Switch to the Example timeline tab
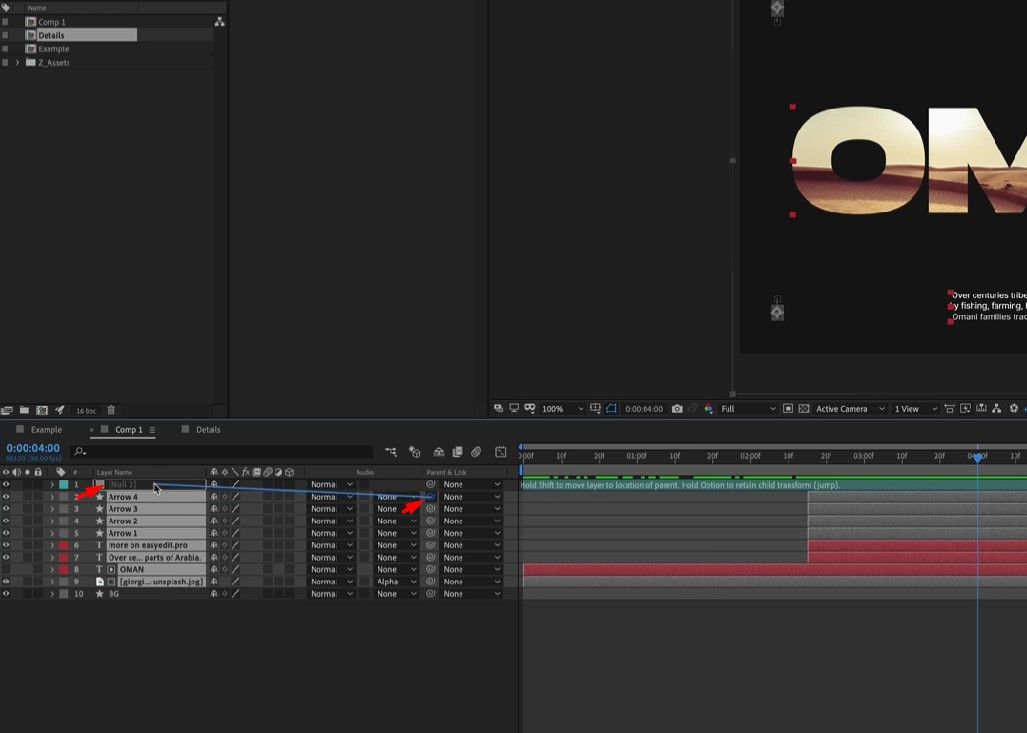 click(x=45, y=430)
